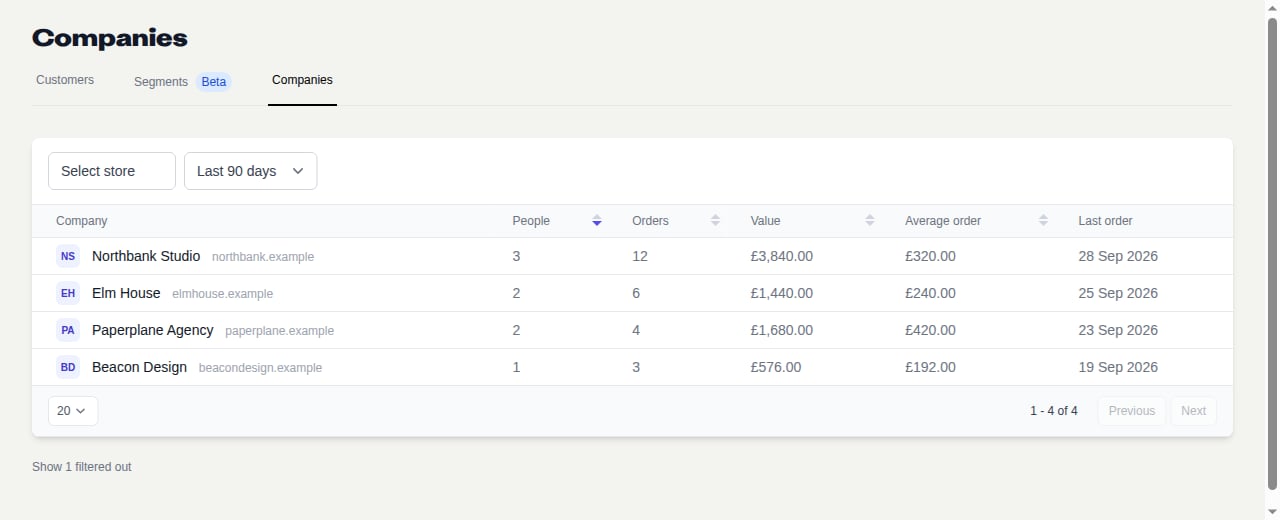Click Elm House's 6 orders cell
The width and height of the screenshot is (1280, 520).
(x=636, y=293)
